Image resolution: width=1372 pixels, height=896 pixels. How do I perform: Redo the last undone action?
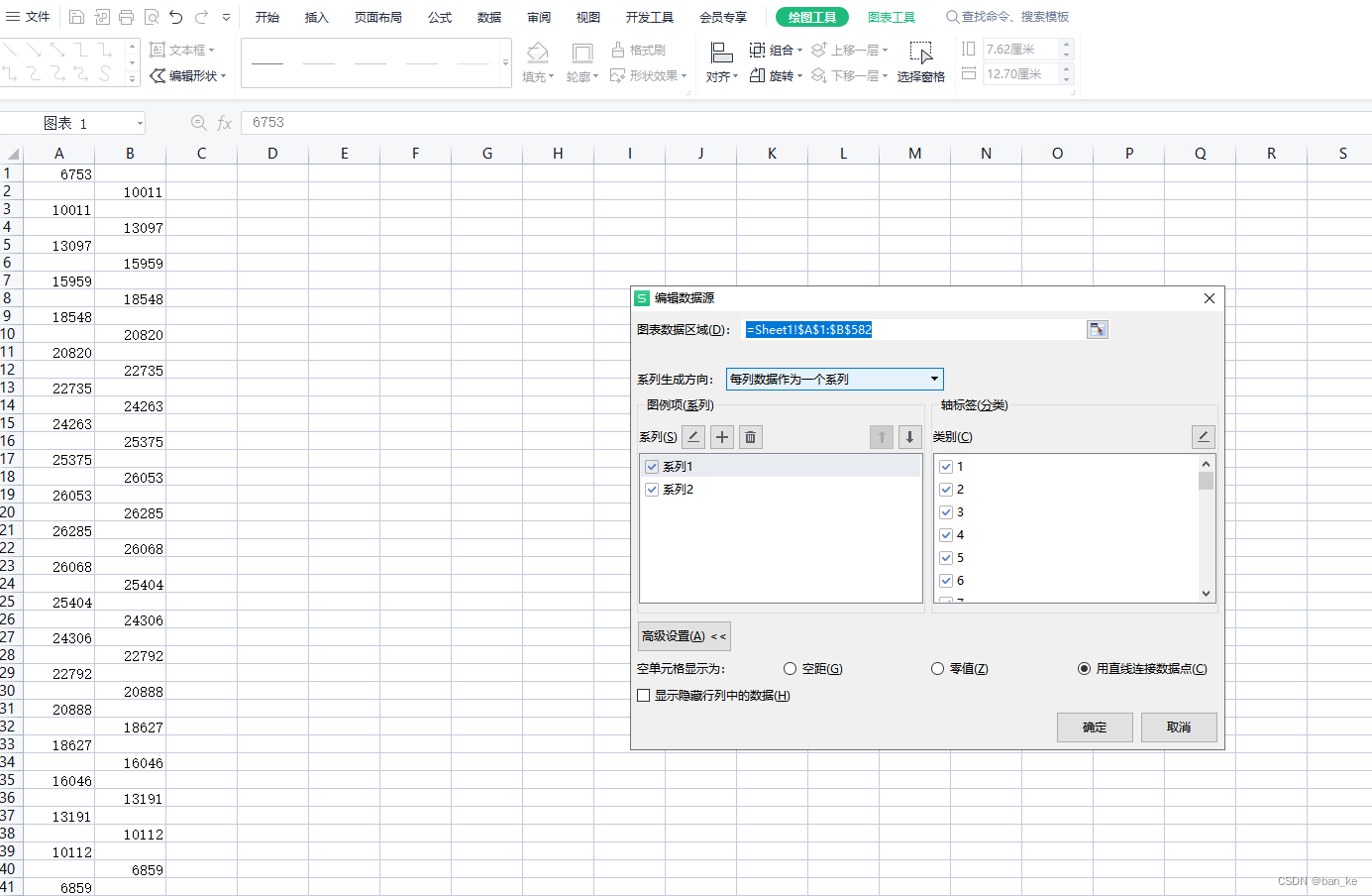[x=201, y=17]
